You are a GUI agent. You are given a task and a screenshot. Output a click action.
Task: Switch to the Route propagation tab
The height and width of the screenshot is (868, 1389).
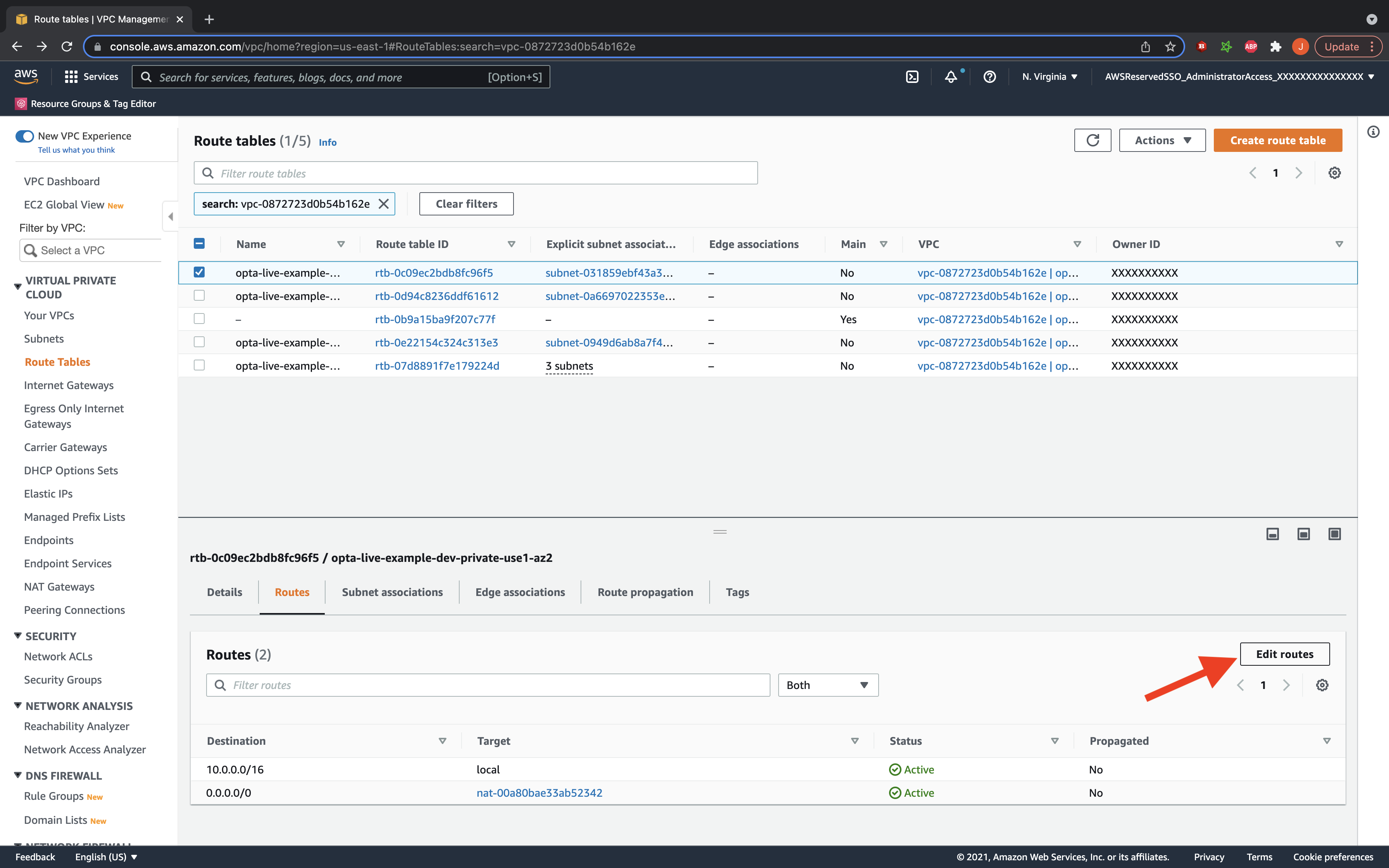(645, 592)
